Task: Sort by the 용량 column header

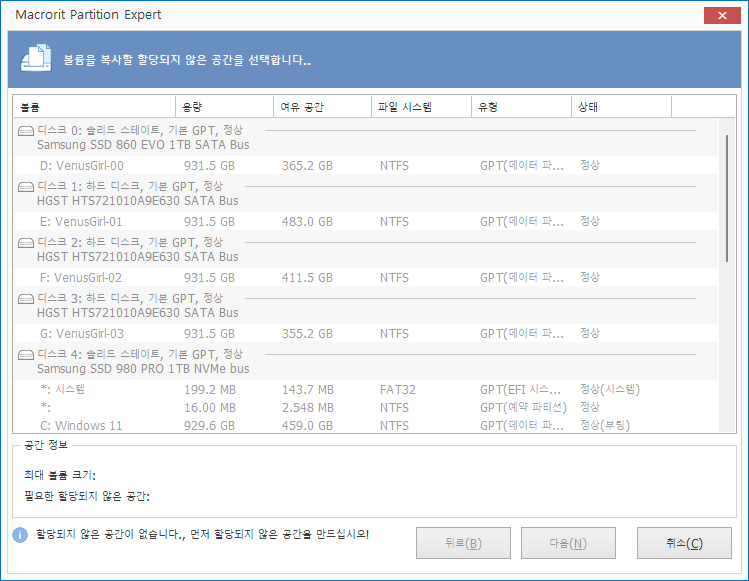Action: [225, 107]
